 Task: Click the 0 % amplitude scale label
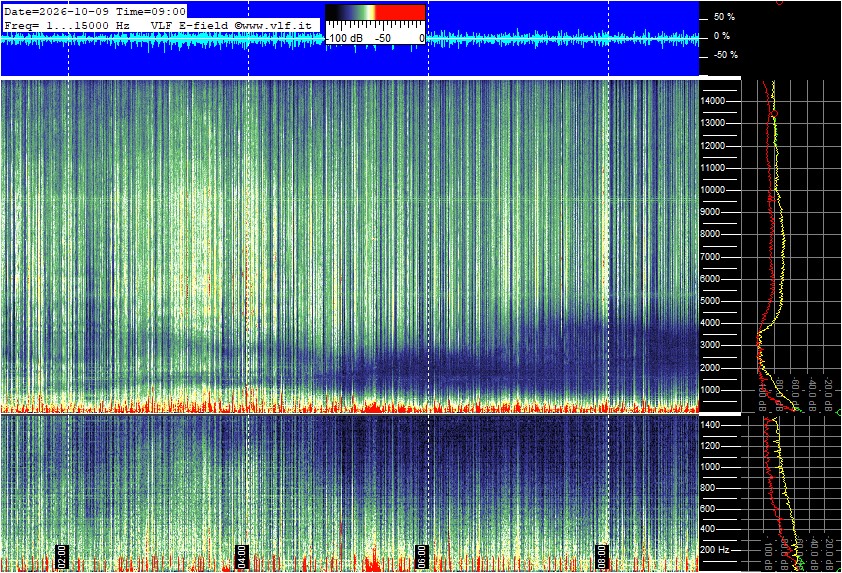722,36
